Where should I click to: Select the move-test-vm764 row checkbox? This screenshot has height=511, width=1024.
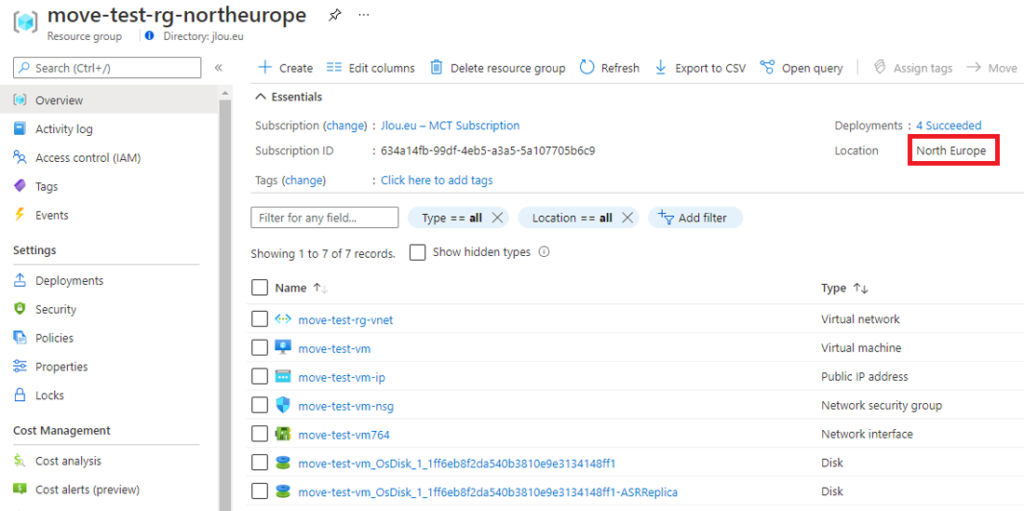pyautogui.click(x=259, y=434)
